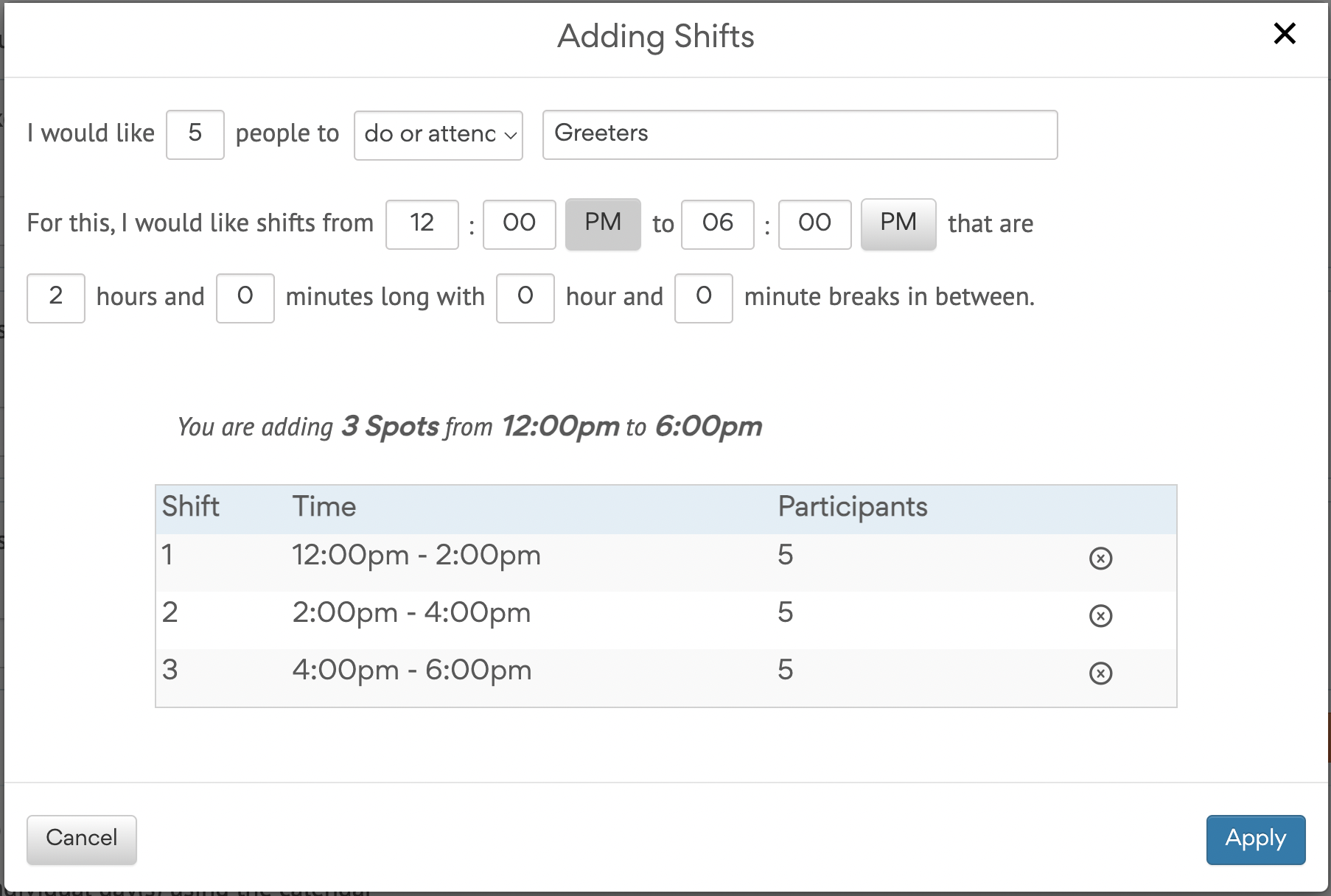
Task: Click the Apply button
Action: [1256, 839]
